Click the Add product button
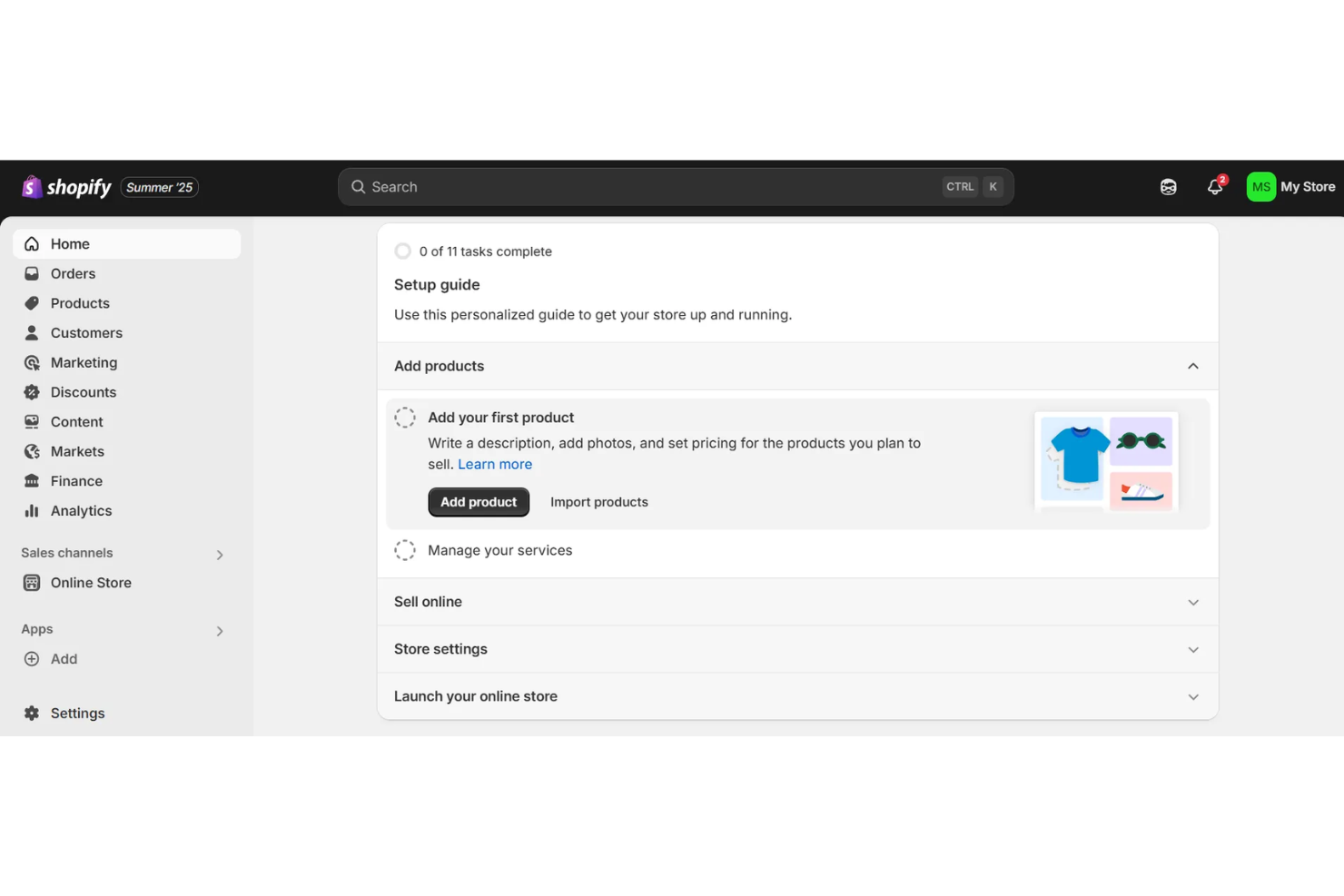This screenshot has width=1344, height=896. click(479, 501)
